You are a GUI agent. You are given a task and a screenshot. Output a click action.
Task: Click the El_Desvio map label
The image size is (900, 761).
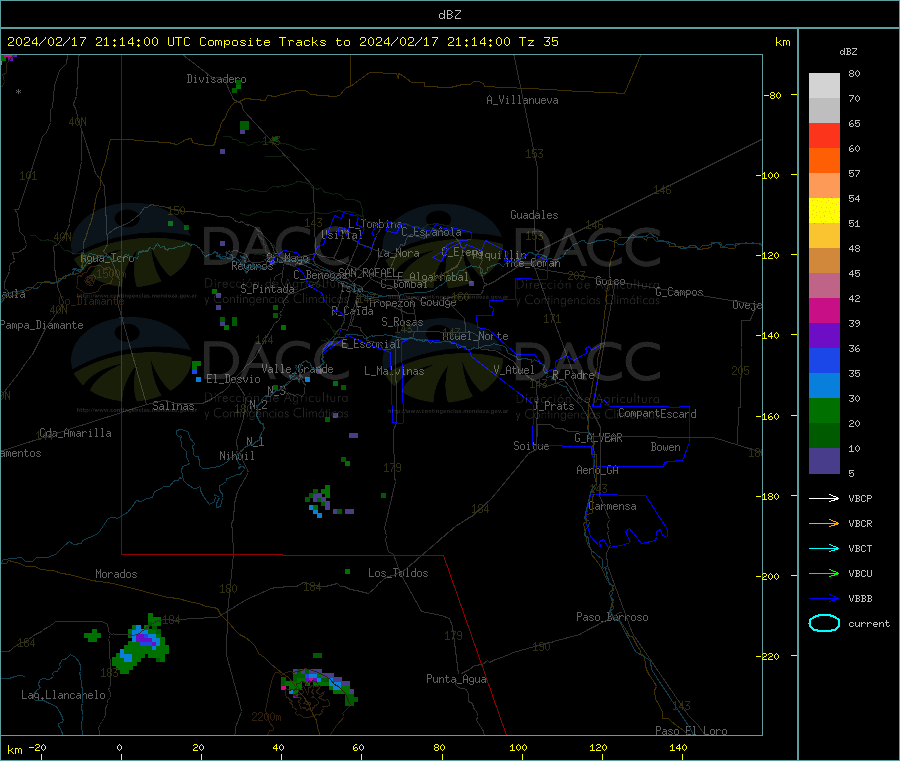point(234,379)
